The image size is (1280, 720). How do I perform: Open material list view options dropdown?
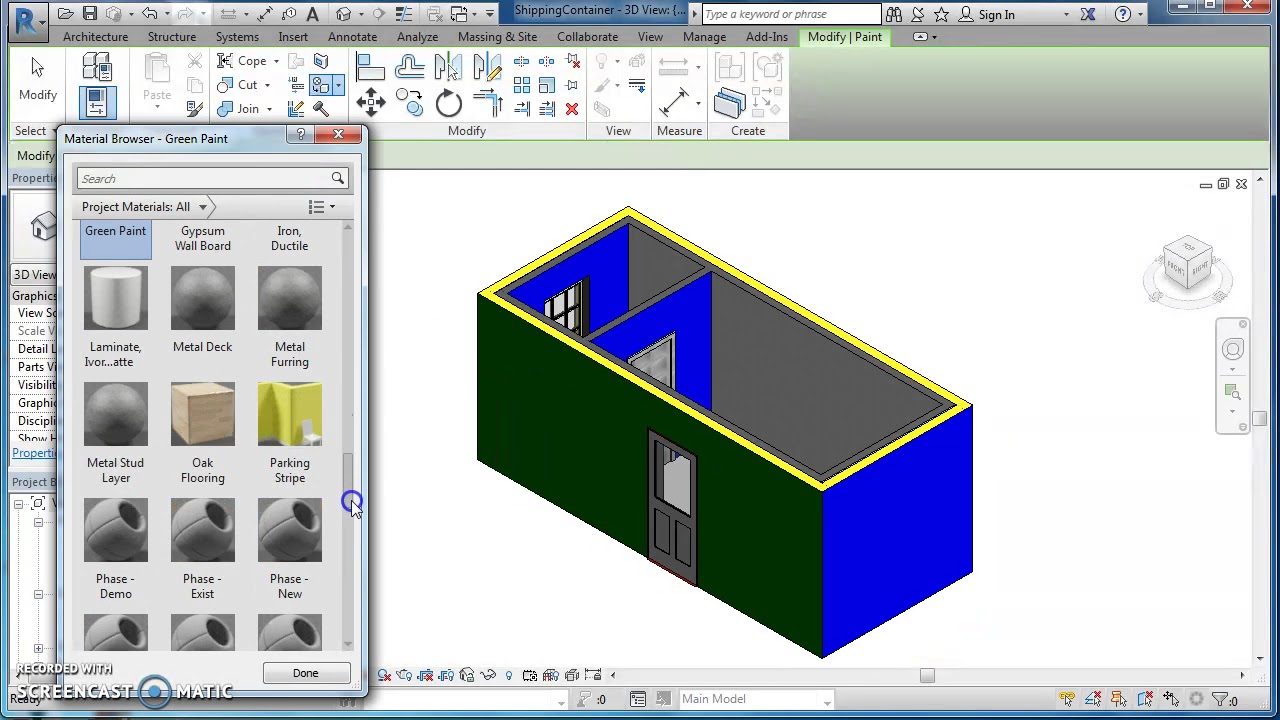[x=322, y=207]
